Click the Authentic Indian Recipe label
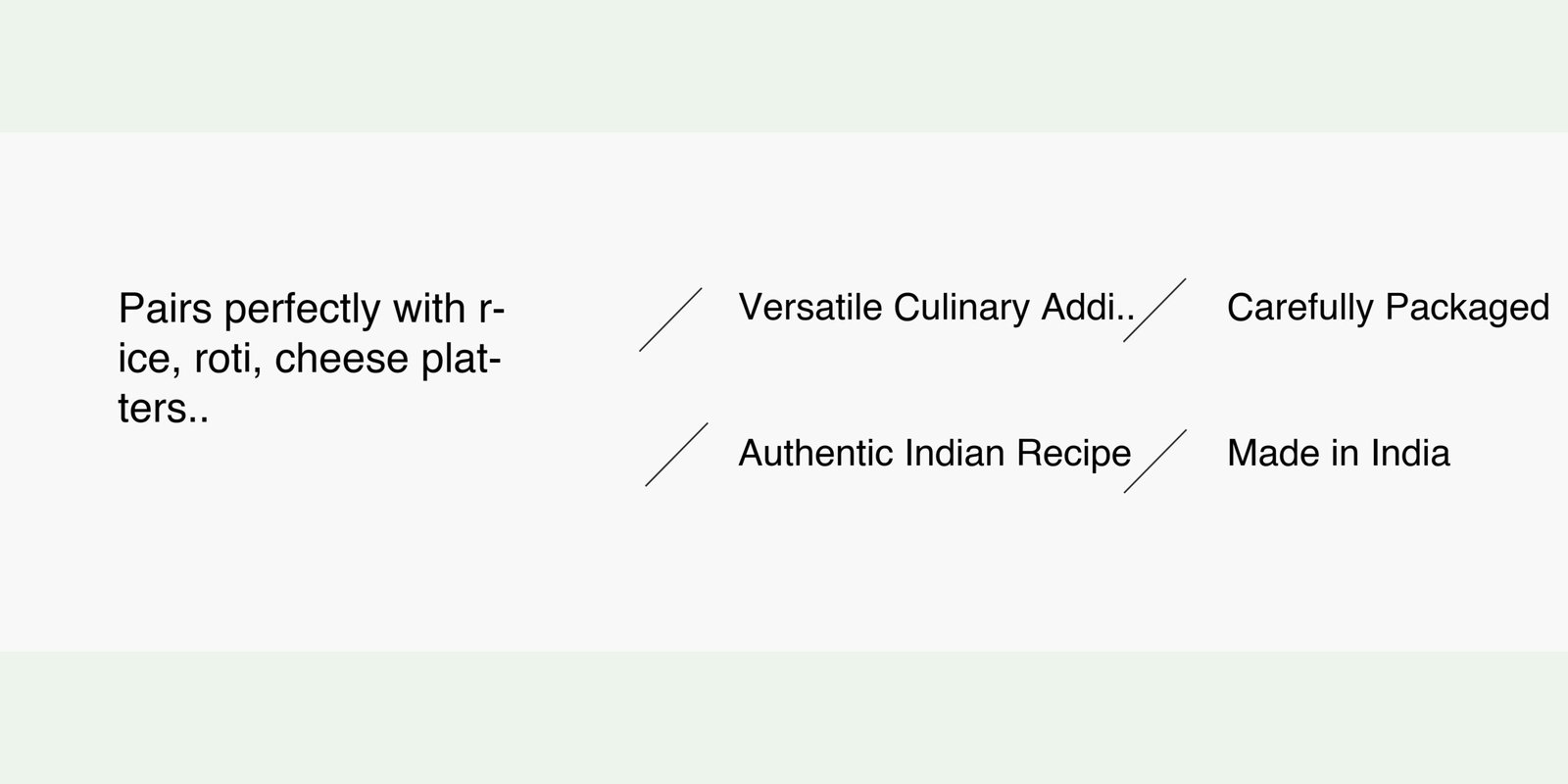This screenshot has height=784, width=1568. pos(934,454)
